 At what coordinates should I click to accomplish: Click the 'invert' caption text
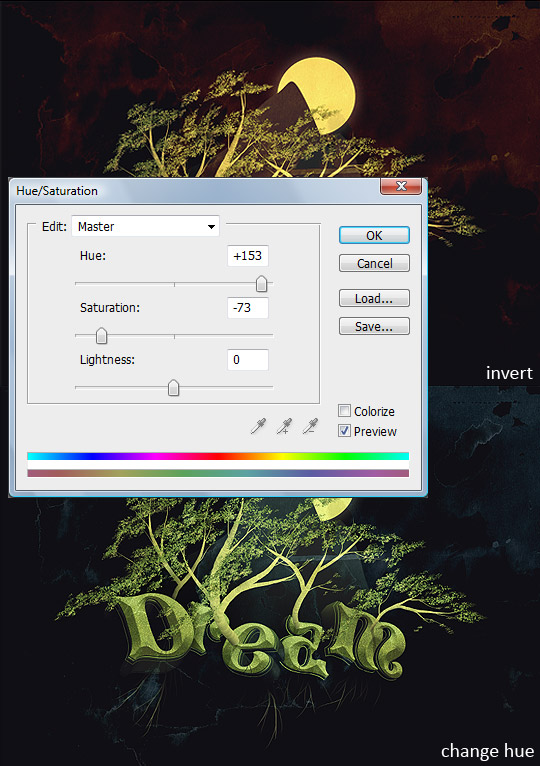tap(509, 373)
